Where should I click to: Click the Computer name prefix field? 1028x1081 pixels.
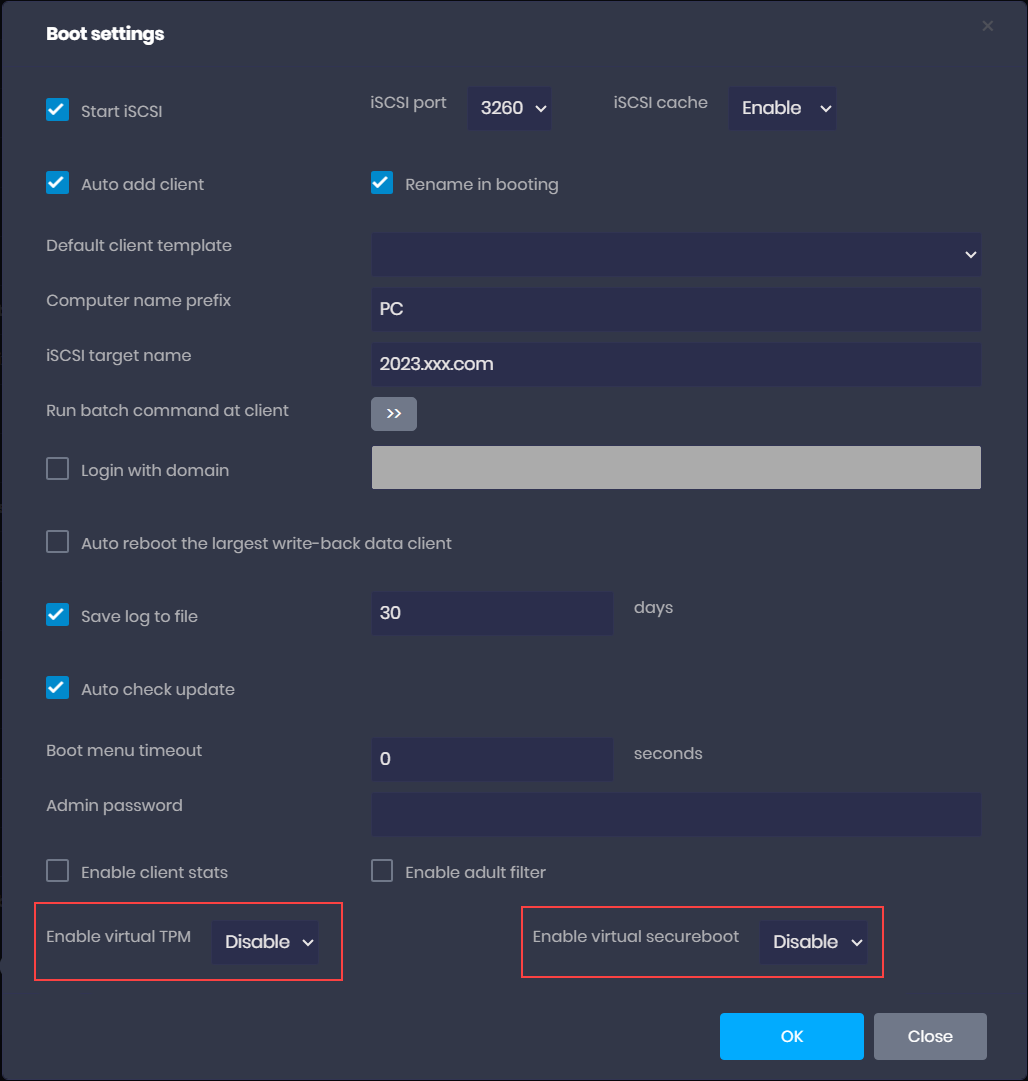(x=676, y=310)
